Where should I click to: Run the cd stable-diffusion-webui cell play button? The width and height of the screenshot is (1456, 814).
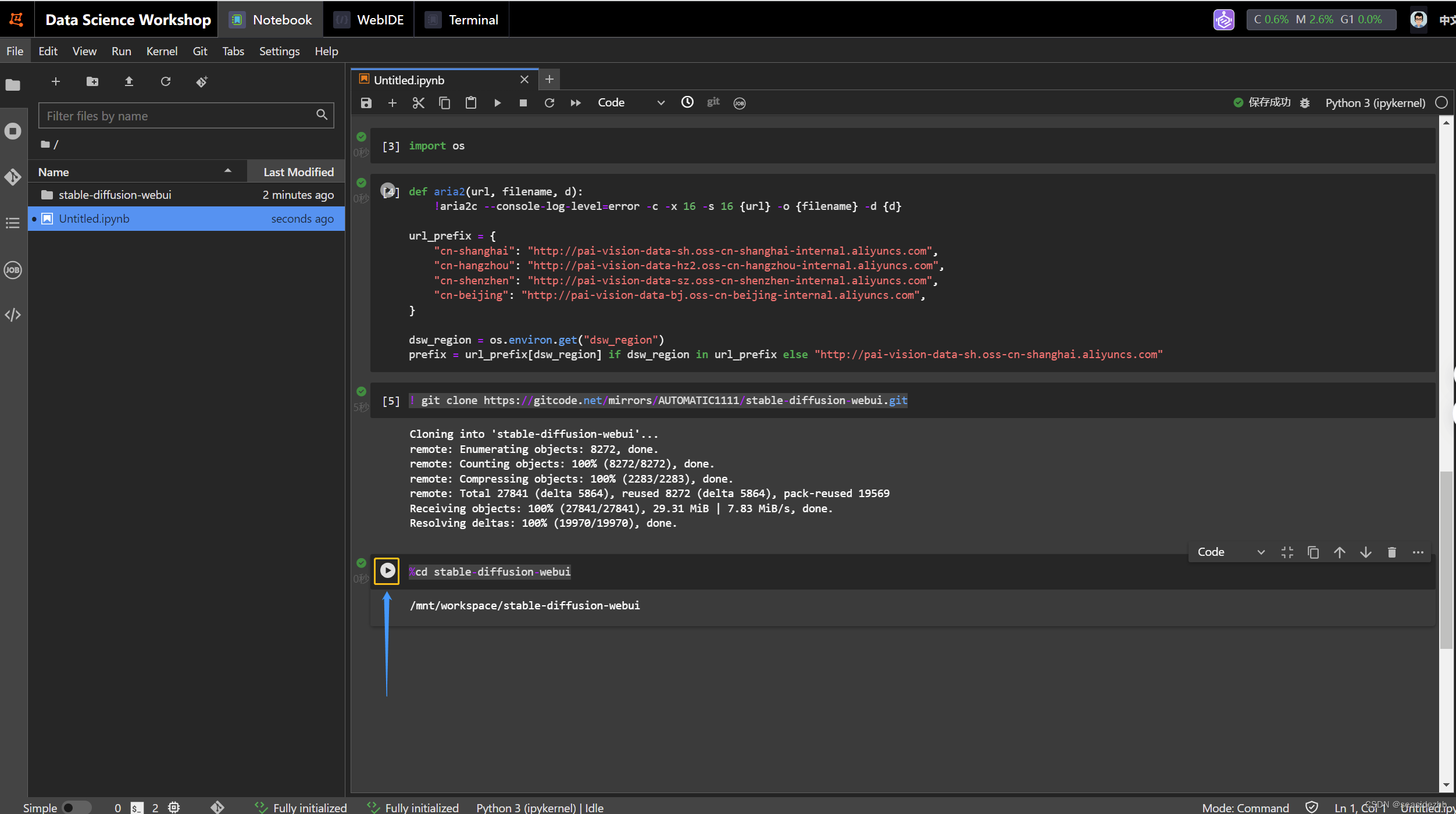coord(387,571)
